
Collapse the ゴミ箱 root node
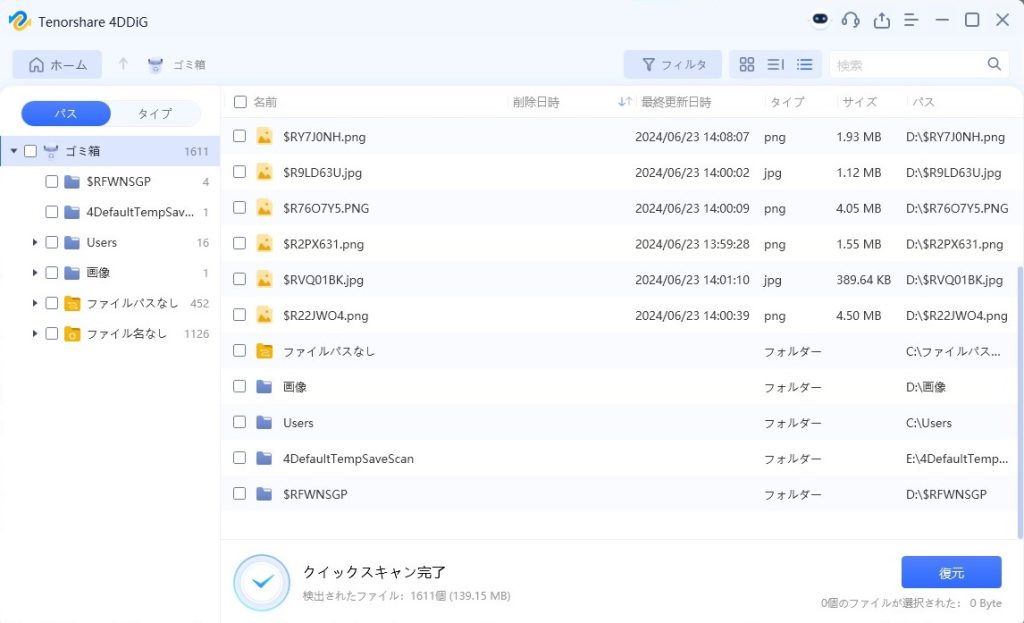click(x=14, y=152)
